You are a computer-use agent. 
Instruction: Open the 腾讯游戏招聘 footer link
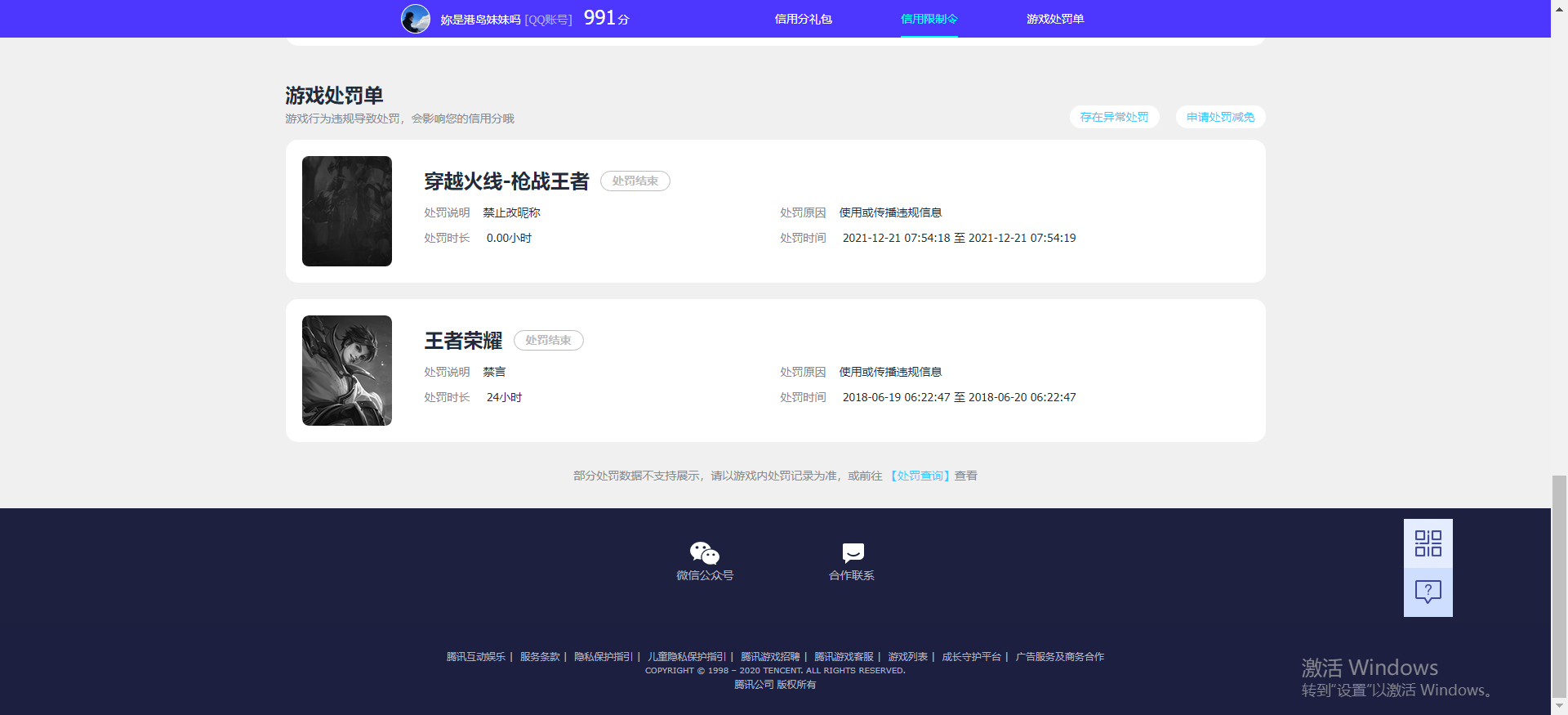point(770,657)
